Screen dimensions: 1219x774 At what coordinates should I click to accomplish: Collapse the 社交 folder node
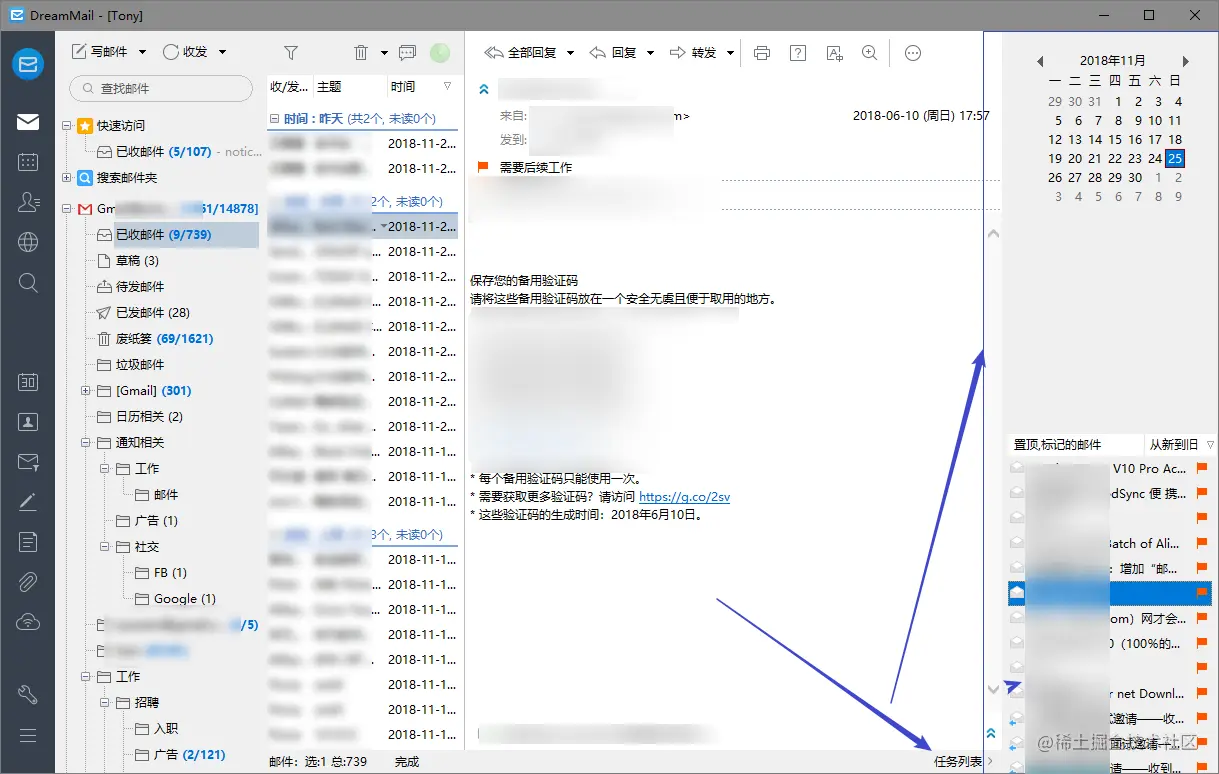click(x=105, y=547)
